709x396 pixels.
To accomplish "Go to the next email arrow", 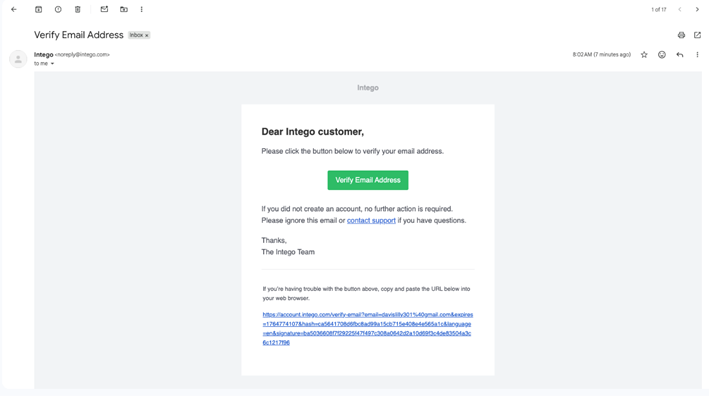I will tap(697, 9).
